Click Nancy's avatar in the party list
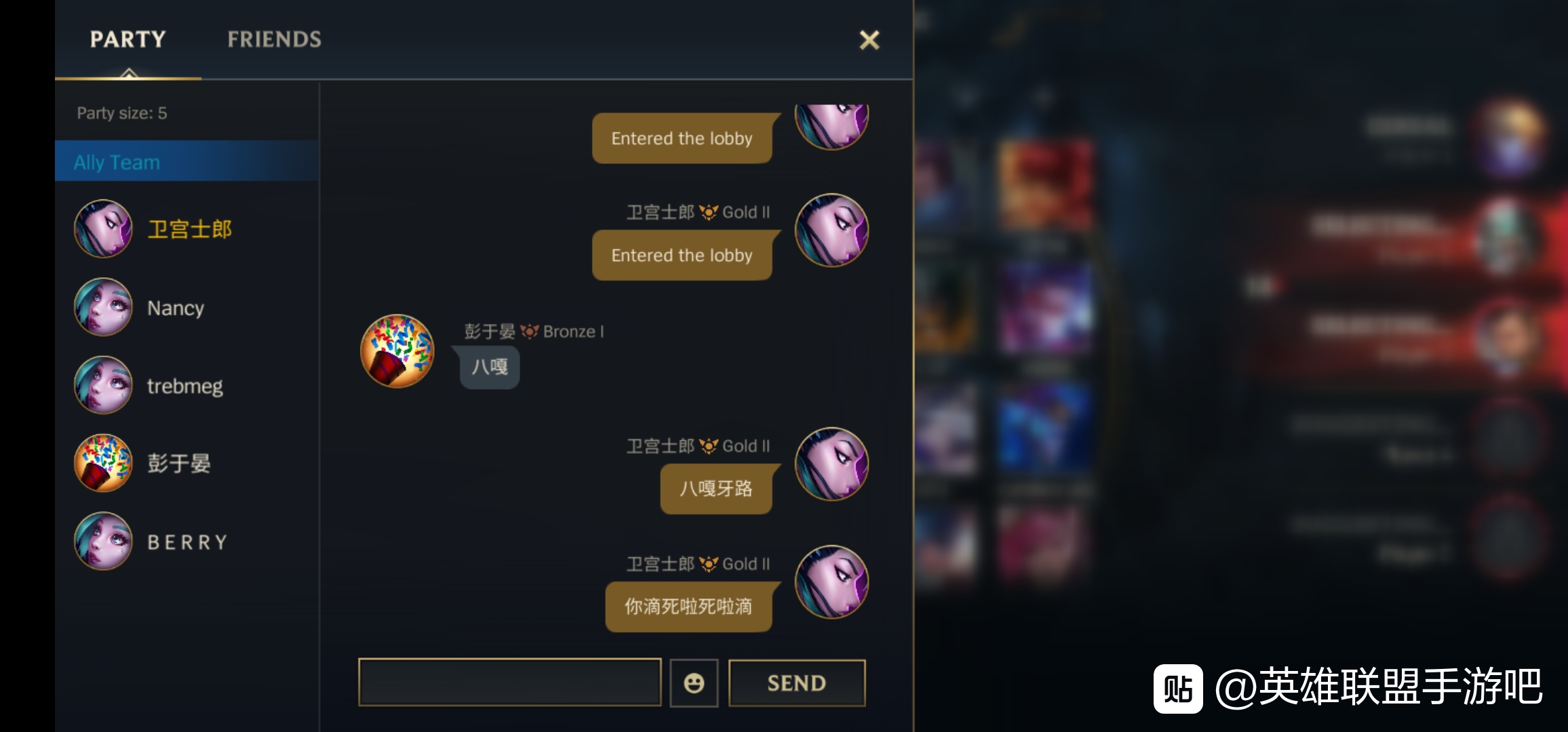Screen dimensions: 1568x732 pyautogui.click(x=103, y=307)
